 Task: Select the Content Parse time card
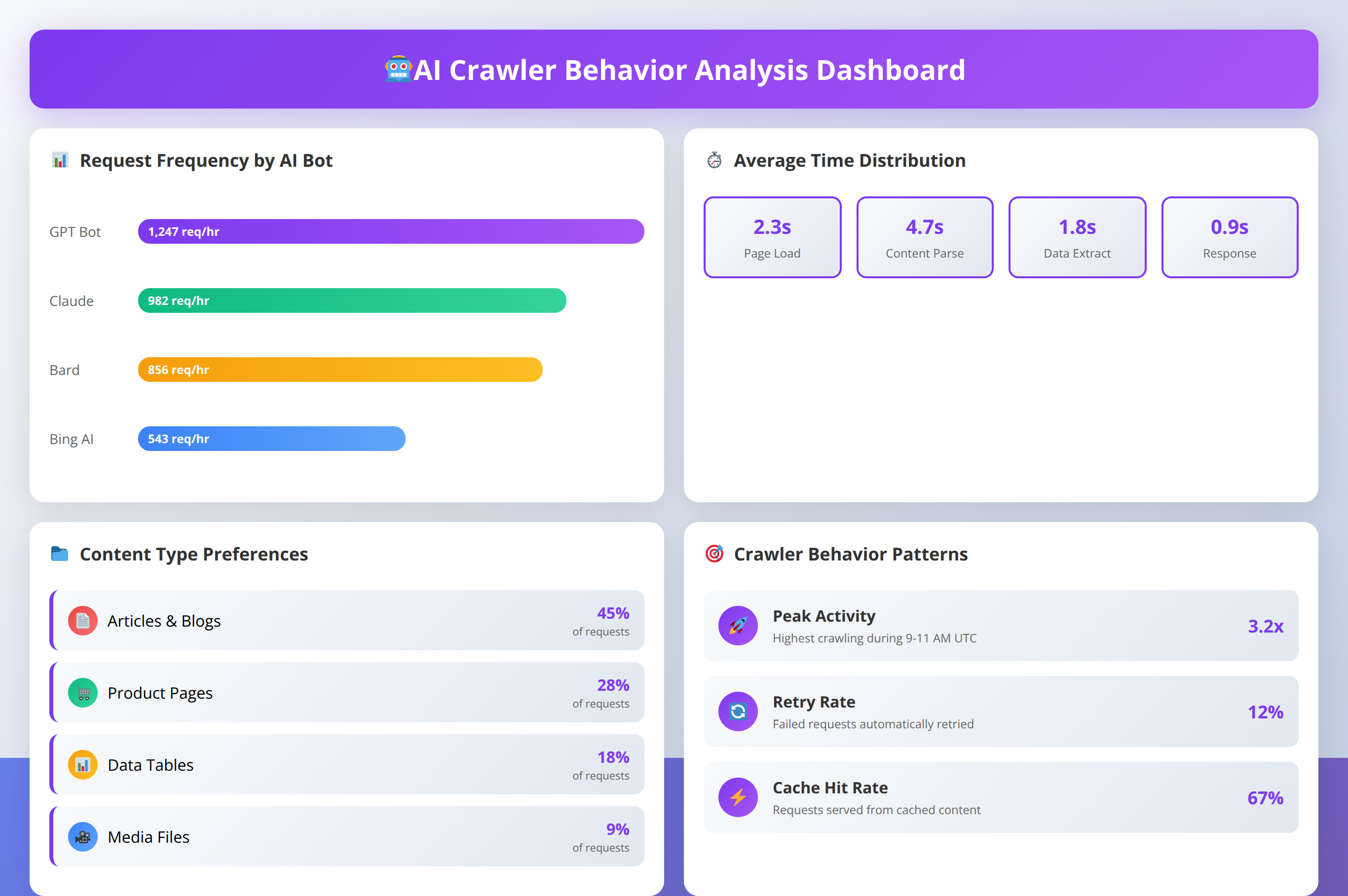click(x=925, y=237)
